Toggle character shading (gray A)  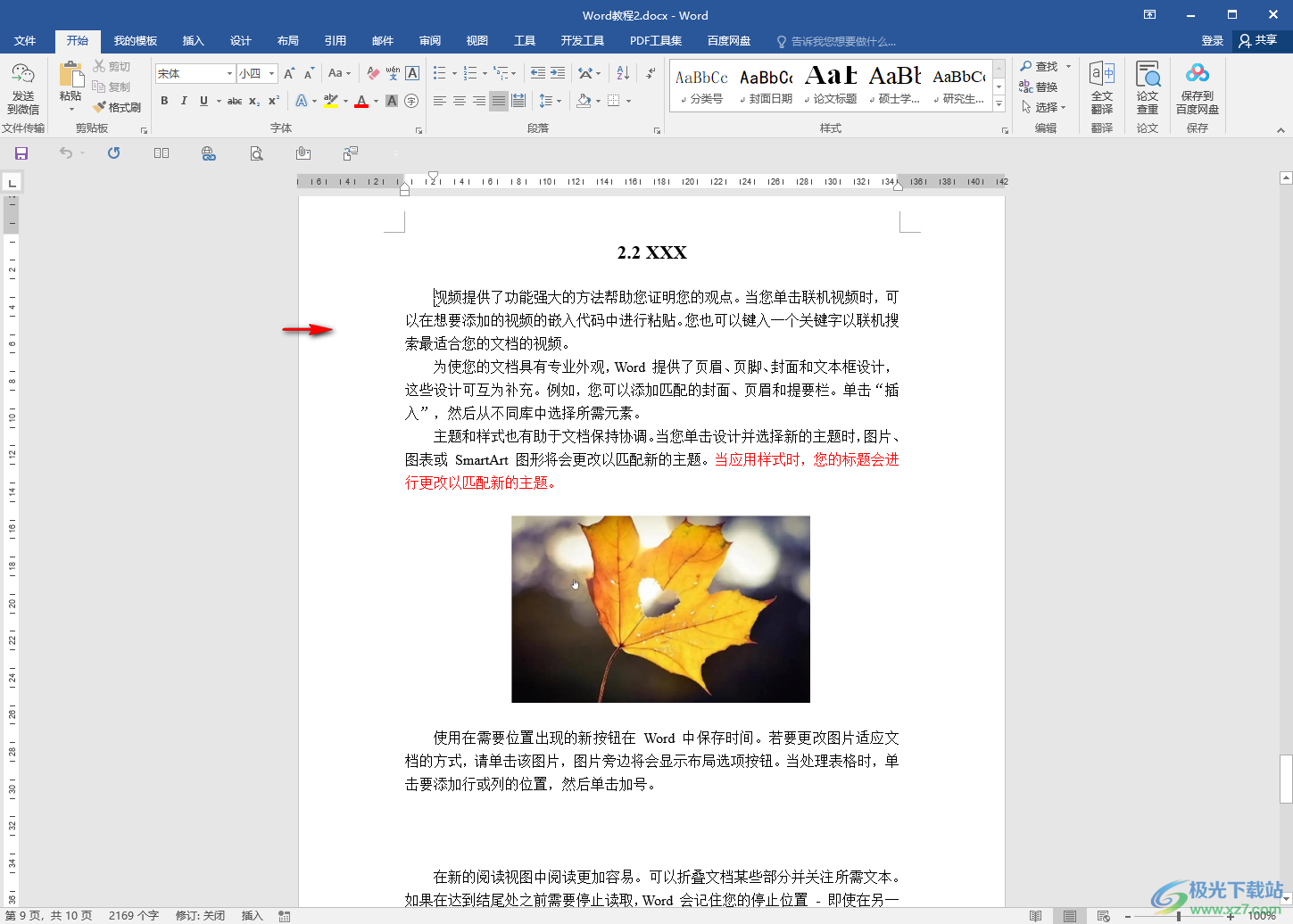(x=392, y=101)
